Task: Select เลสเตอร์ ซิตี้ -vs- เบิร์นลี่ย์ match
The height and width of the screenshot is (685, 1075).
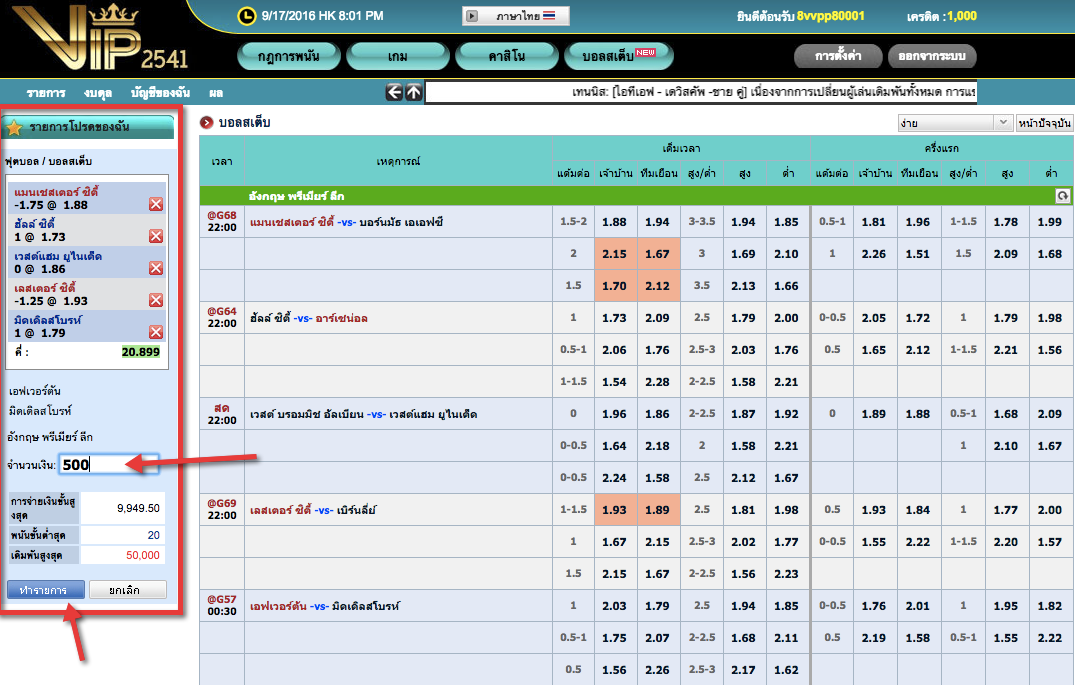Action: pyautogui.click(x=313, y=510)
